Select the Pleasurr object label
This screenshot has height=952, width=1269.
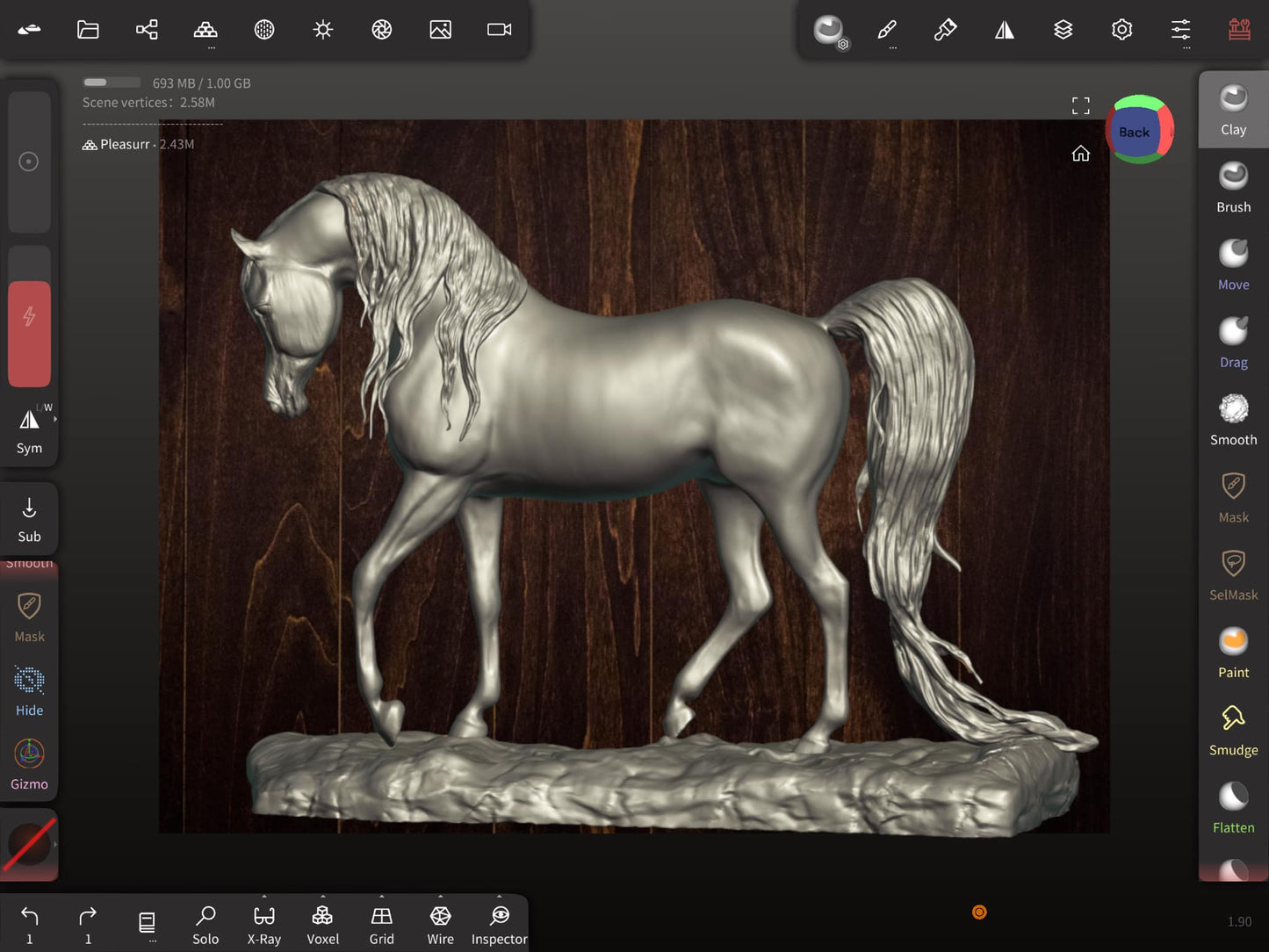(x=125, y=144)
